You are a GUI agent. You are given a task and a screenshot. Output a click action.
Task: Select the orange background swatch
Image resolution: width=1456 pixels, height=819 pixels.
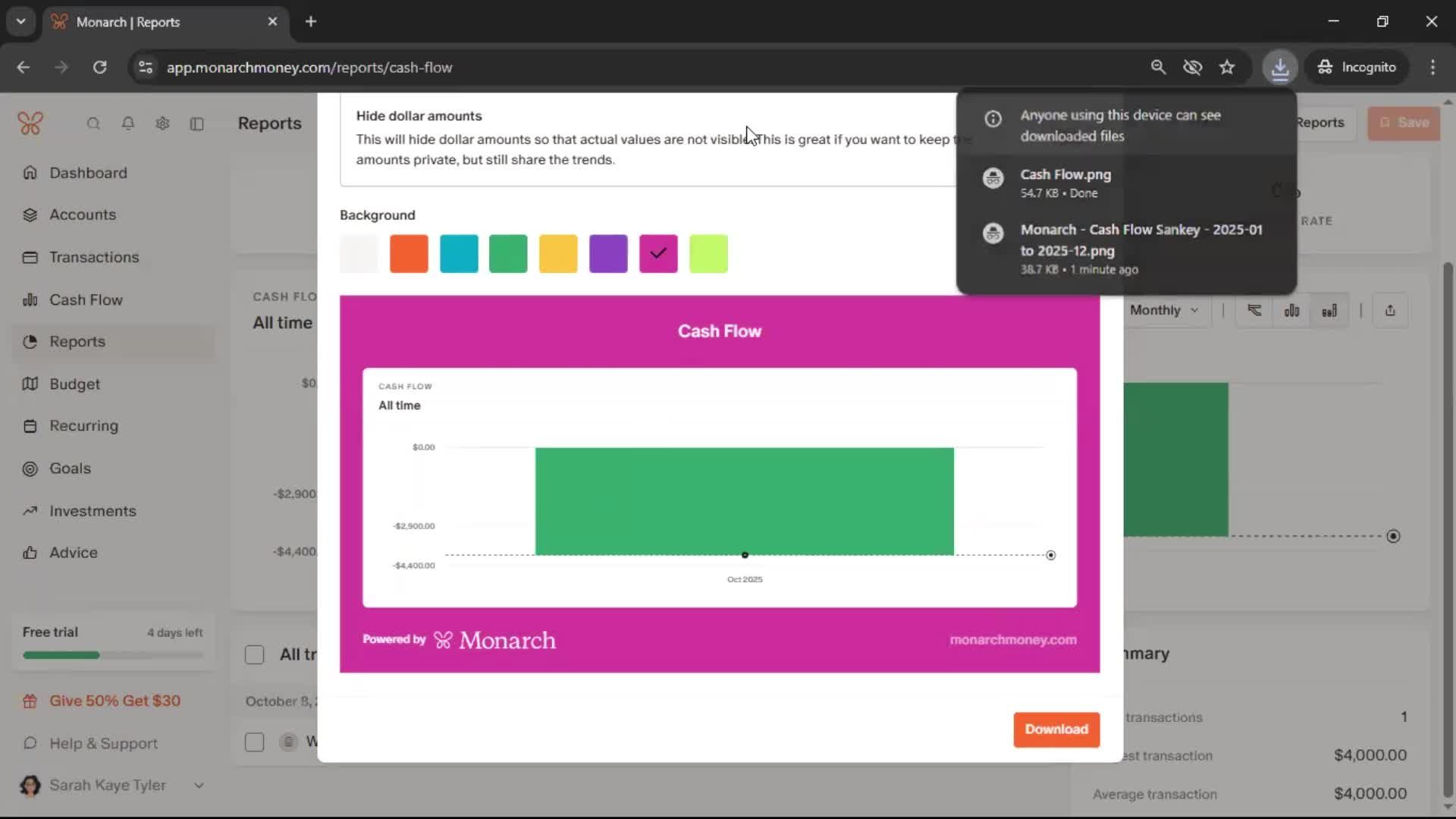pyautogui.click(x=409, y=253)
